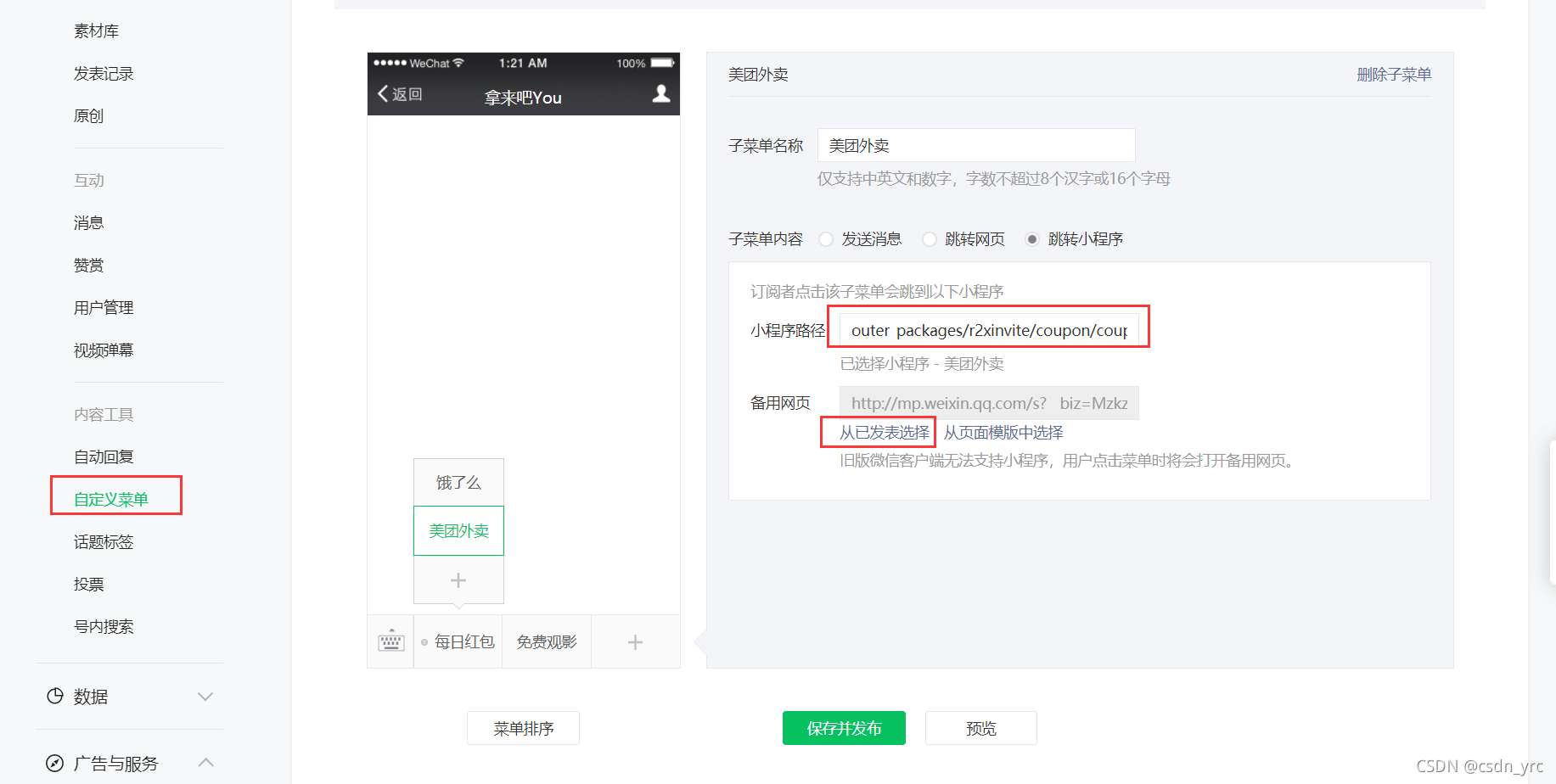1556x784 pixels.
Task: Click the 菜单排序 button
Action: pos(523,728)
